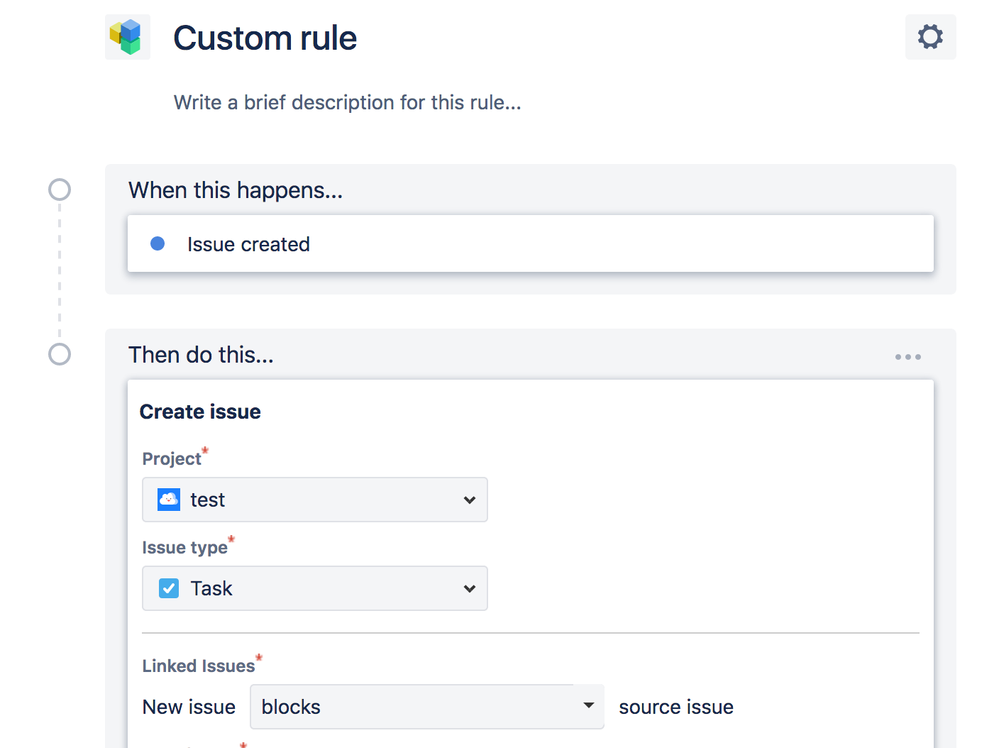This screenshot has height=748, width=999.
Task: Select the timeline circle beside Then do this
Action: click(60, 354)
